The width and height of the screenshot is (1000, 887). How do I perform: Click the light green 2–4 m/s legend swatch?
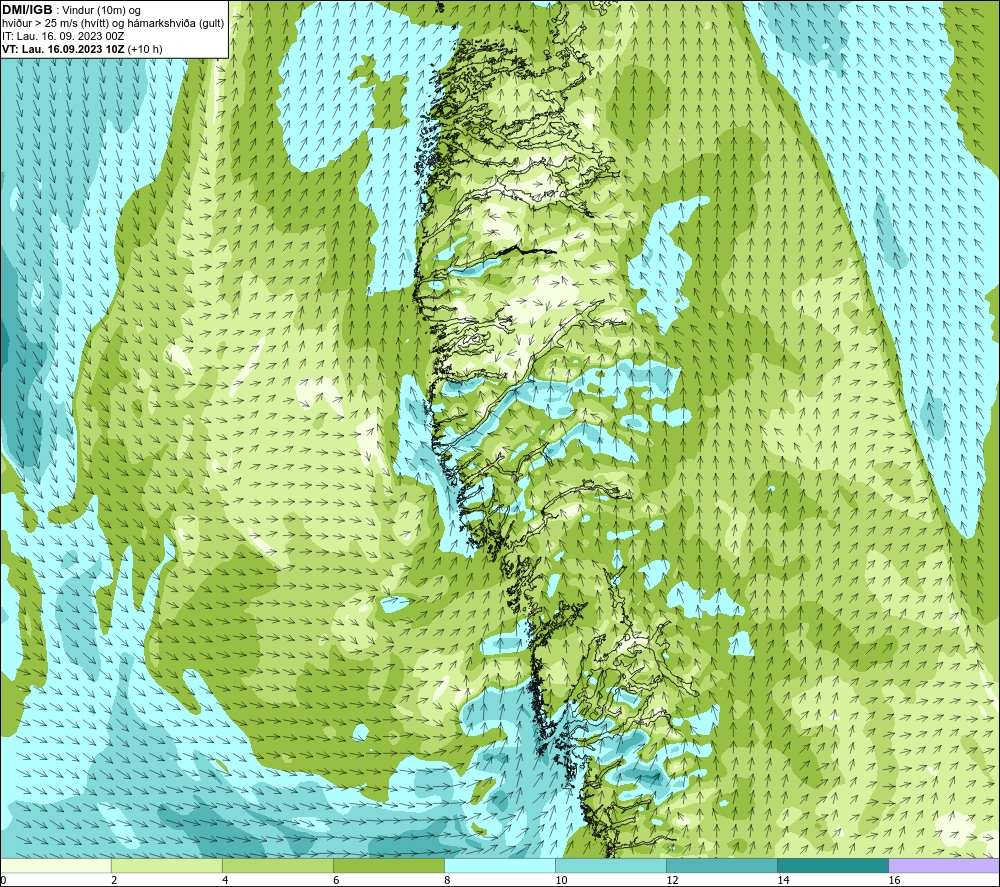(x=166, y=865)
